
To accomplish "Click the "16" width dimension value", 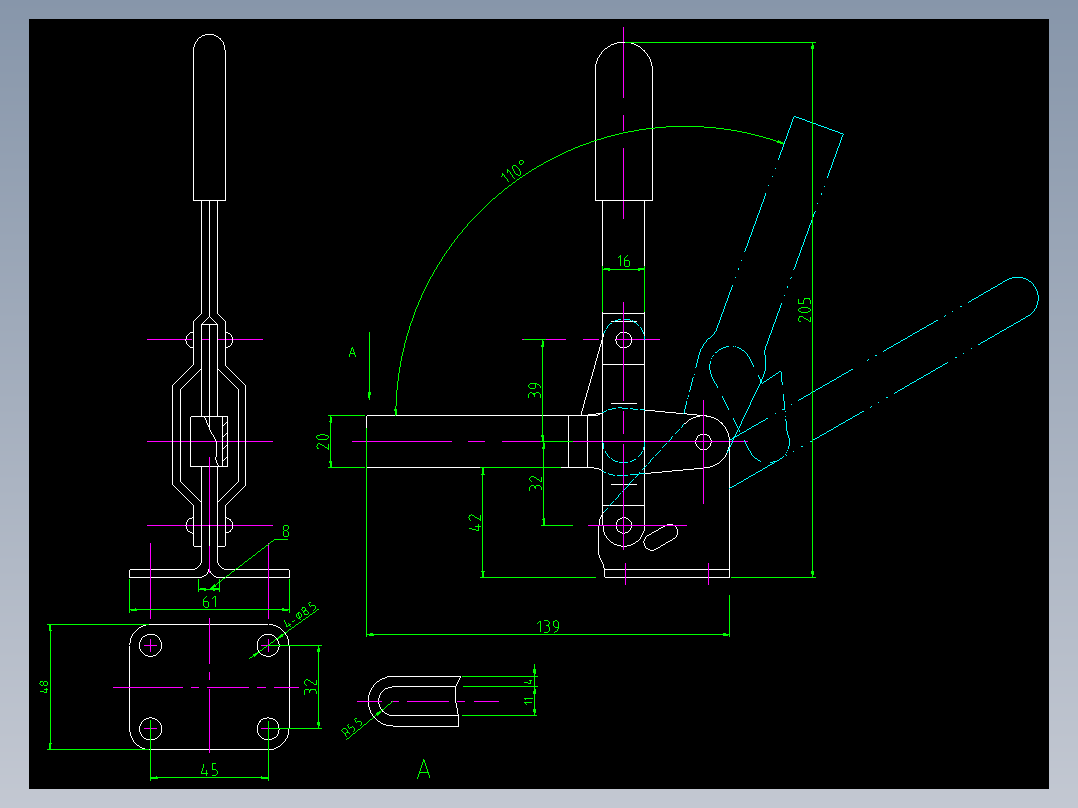I will [x=624, y=261].
